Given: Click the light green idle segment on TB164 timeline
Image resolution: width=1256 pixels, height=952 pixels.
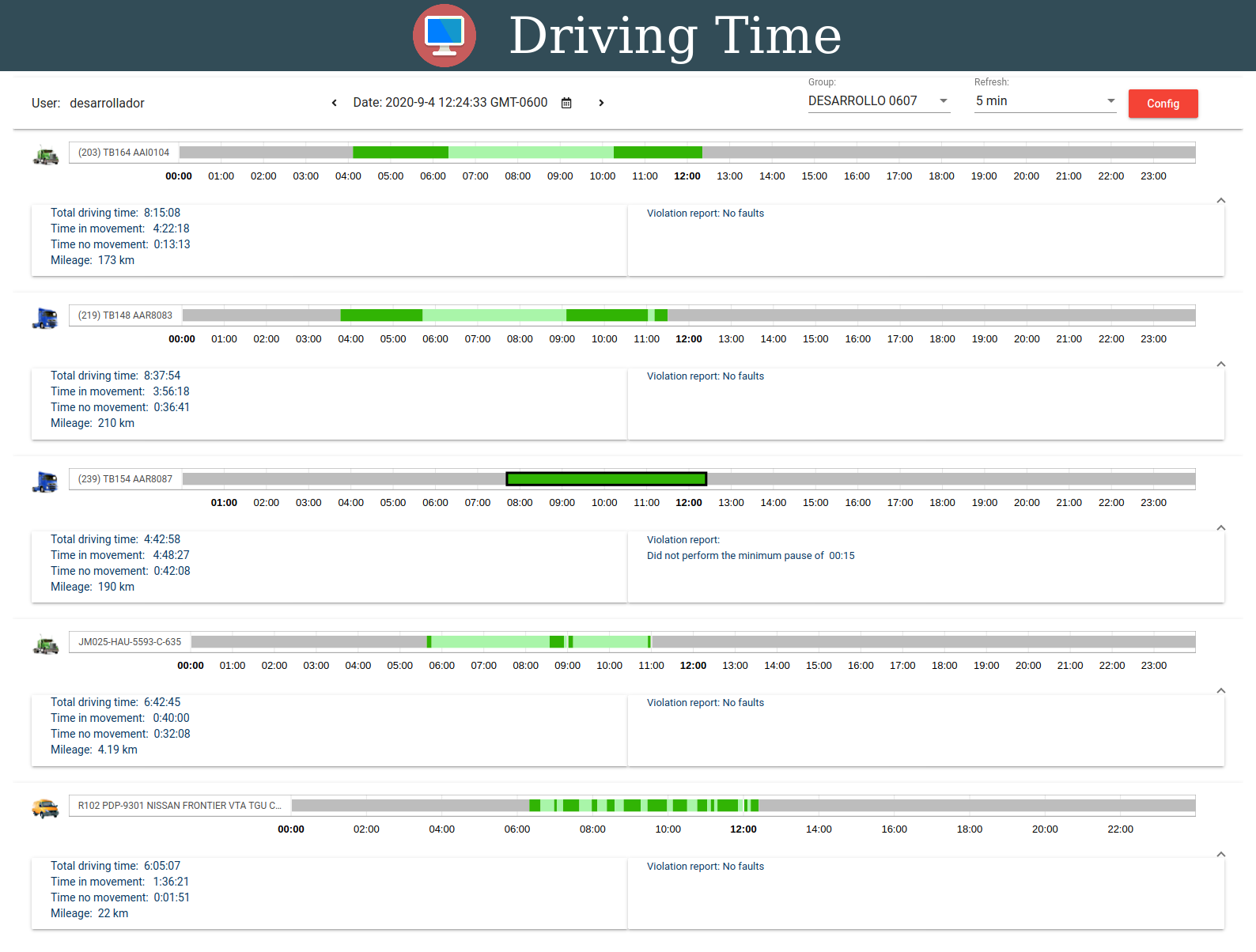Looking at the screenshot, I should 531,153.
